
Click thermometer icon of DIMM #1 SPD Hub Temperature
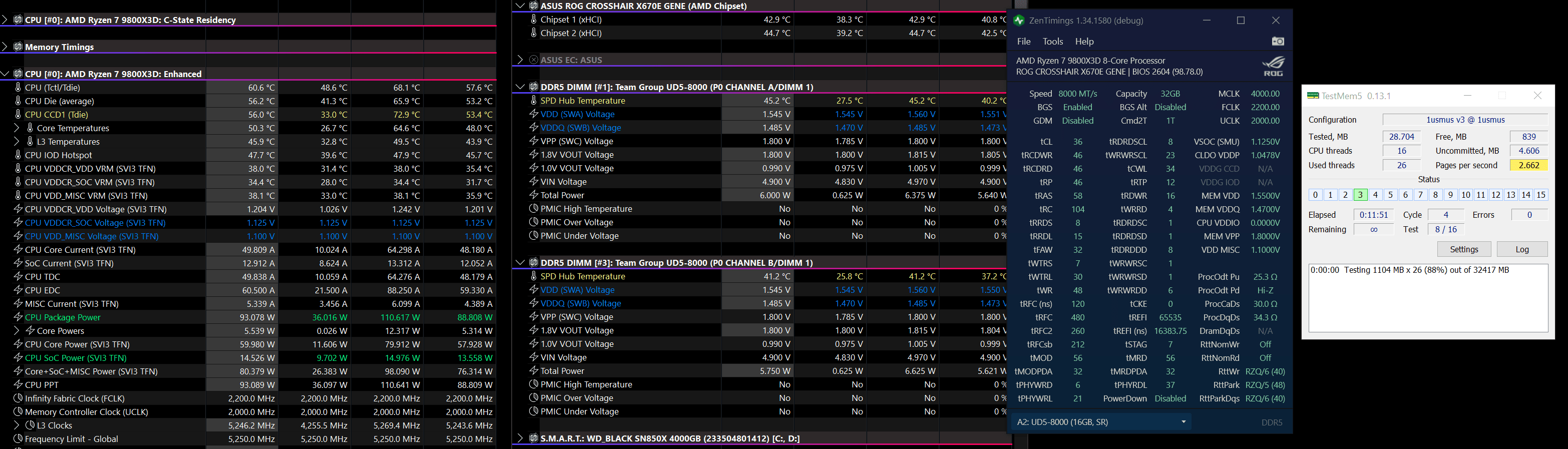click(534, 101)
